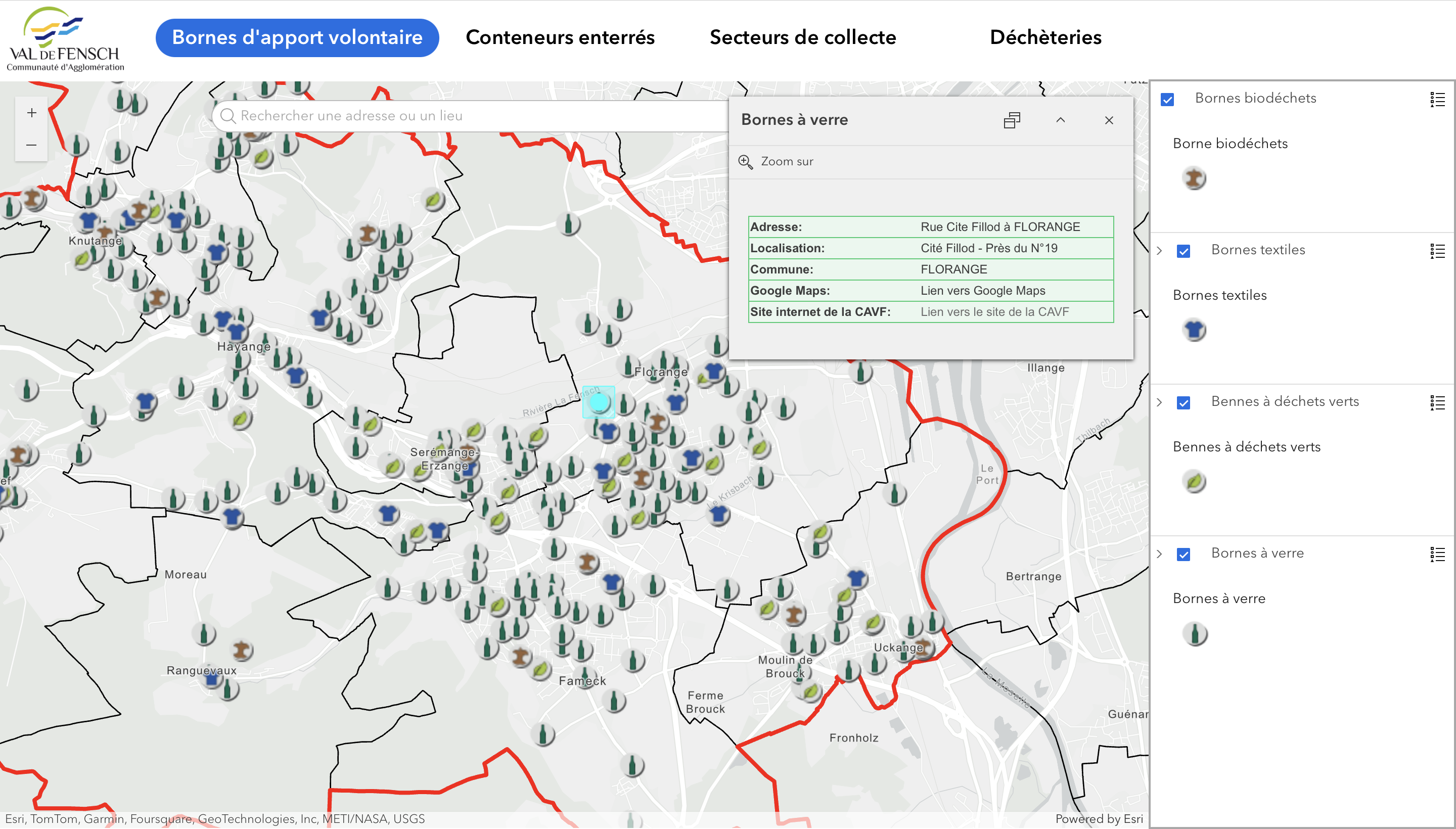
Task: Click the textile marker near Moreau
Action: pyautogui.click(x=232, y=518)
